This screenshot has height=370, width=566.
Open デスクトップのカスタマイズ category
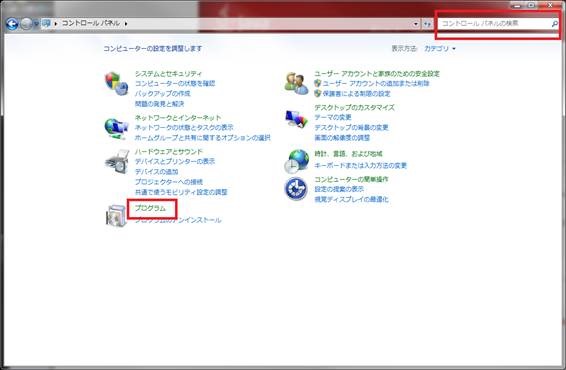[x=354, y=108]
